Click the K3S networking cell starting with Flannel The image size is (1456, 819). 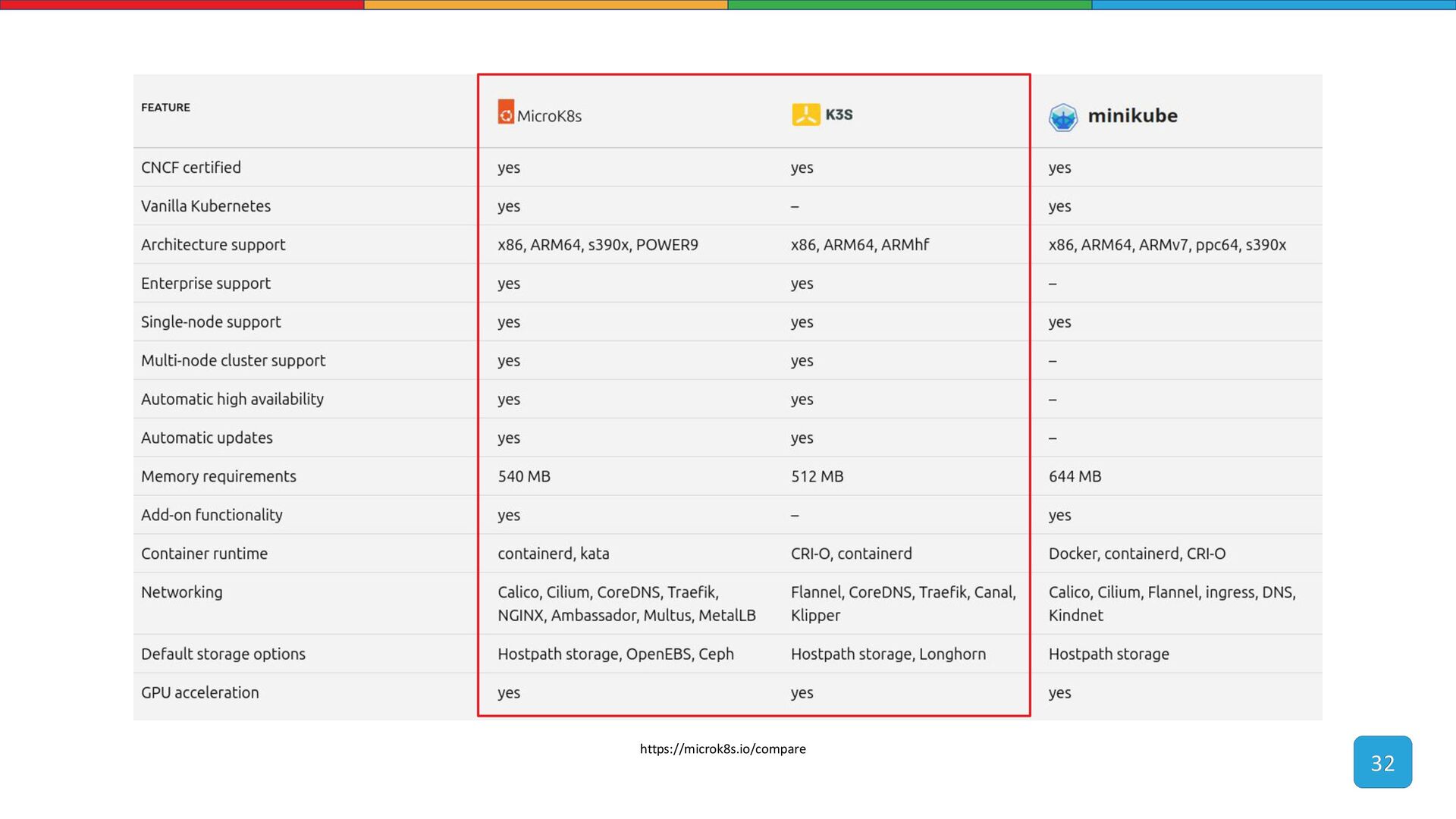pyautogui.click(x=903, y=604)
